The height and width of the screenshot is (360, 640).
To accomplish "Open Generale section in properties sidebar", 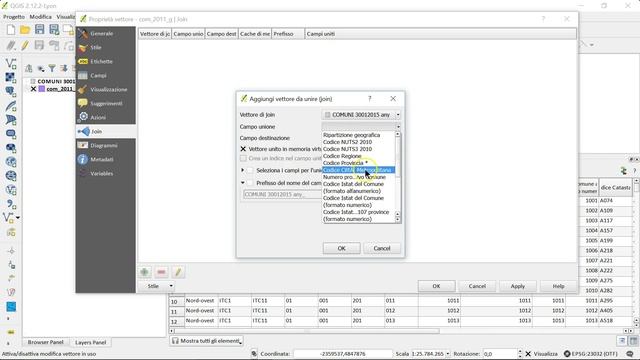I will [x=106, y=33].
